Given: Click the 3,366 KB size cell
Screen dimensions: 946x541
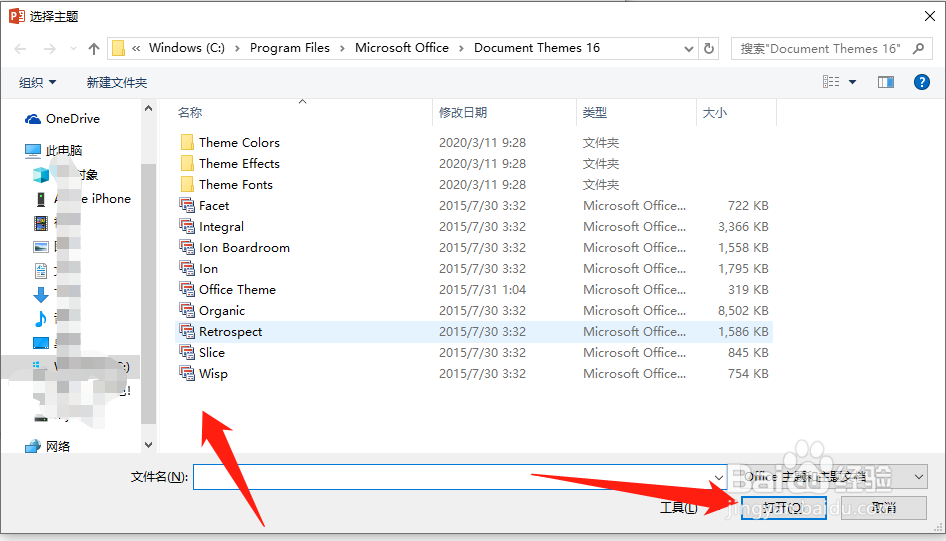Looking at the screenshot, I should point(743,227).
